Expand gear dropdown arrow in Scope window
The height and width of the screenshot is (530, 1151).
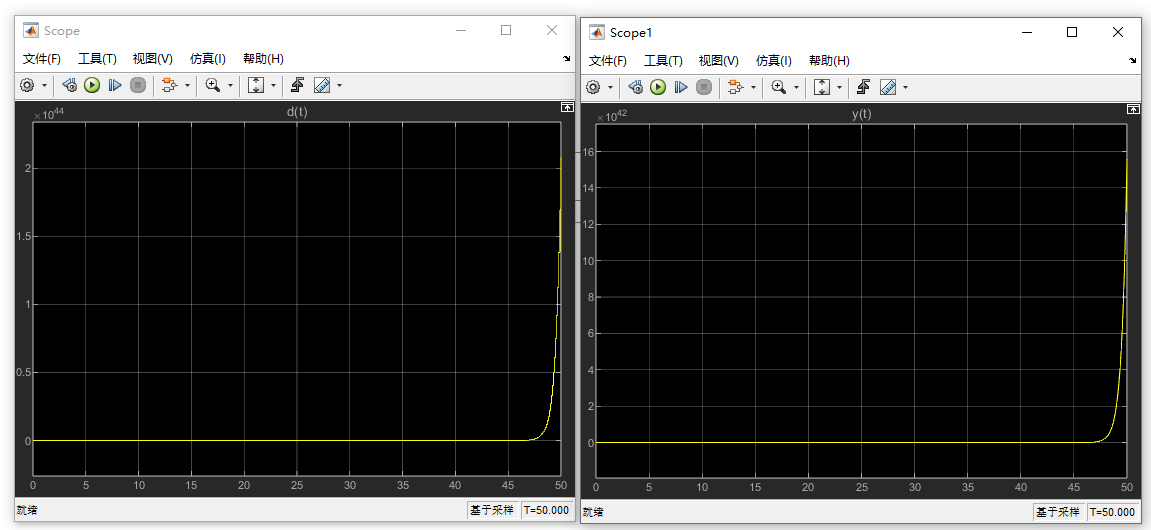pos(44,85)
